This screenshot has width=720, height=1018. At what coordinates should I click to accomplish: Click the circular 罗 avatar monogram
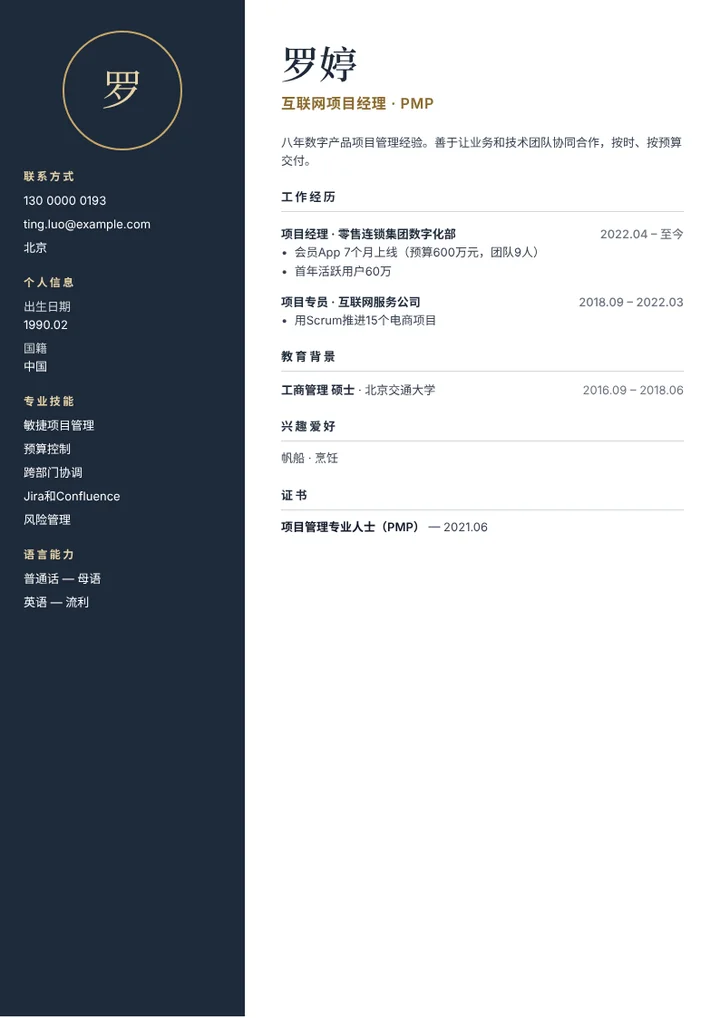122,90
